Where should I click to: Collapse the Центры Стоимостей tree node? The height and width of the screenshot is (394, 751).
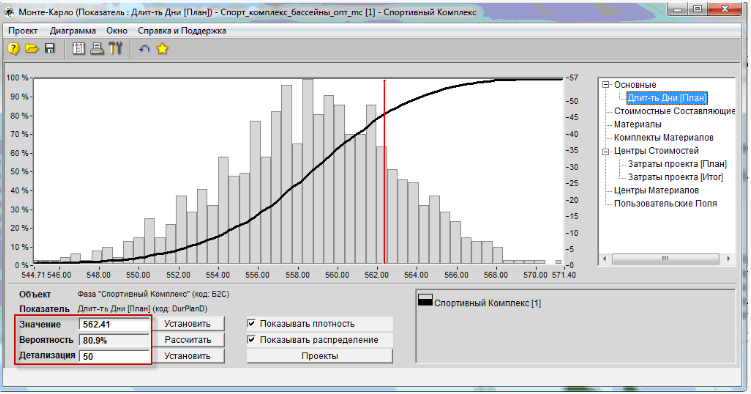606,151
